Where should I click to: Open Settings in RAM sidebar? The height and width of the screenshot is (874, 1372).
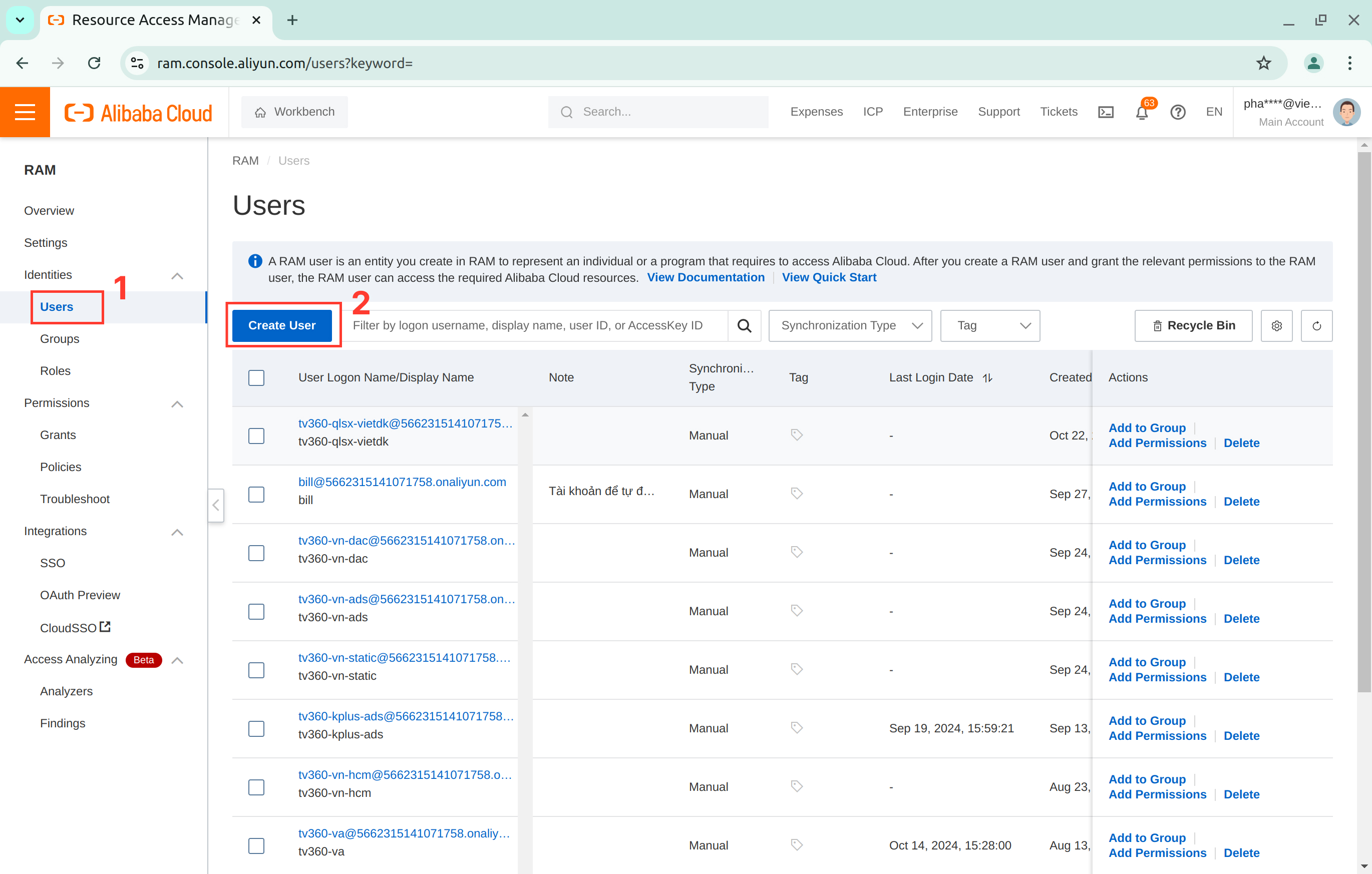pyautogui.click(x=46, y=242)
